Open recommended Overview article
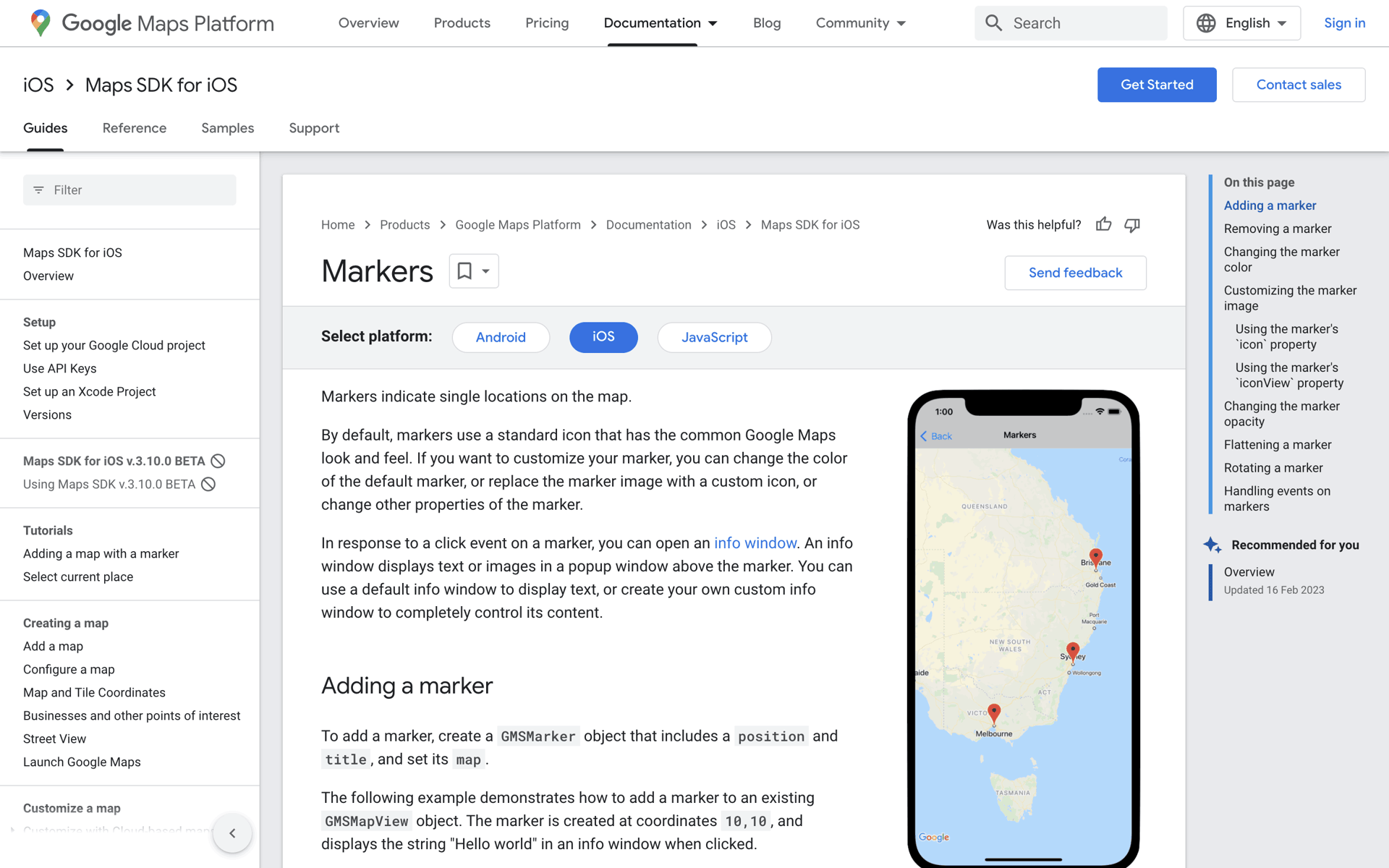 pos(1249,572)
